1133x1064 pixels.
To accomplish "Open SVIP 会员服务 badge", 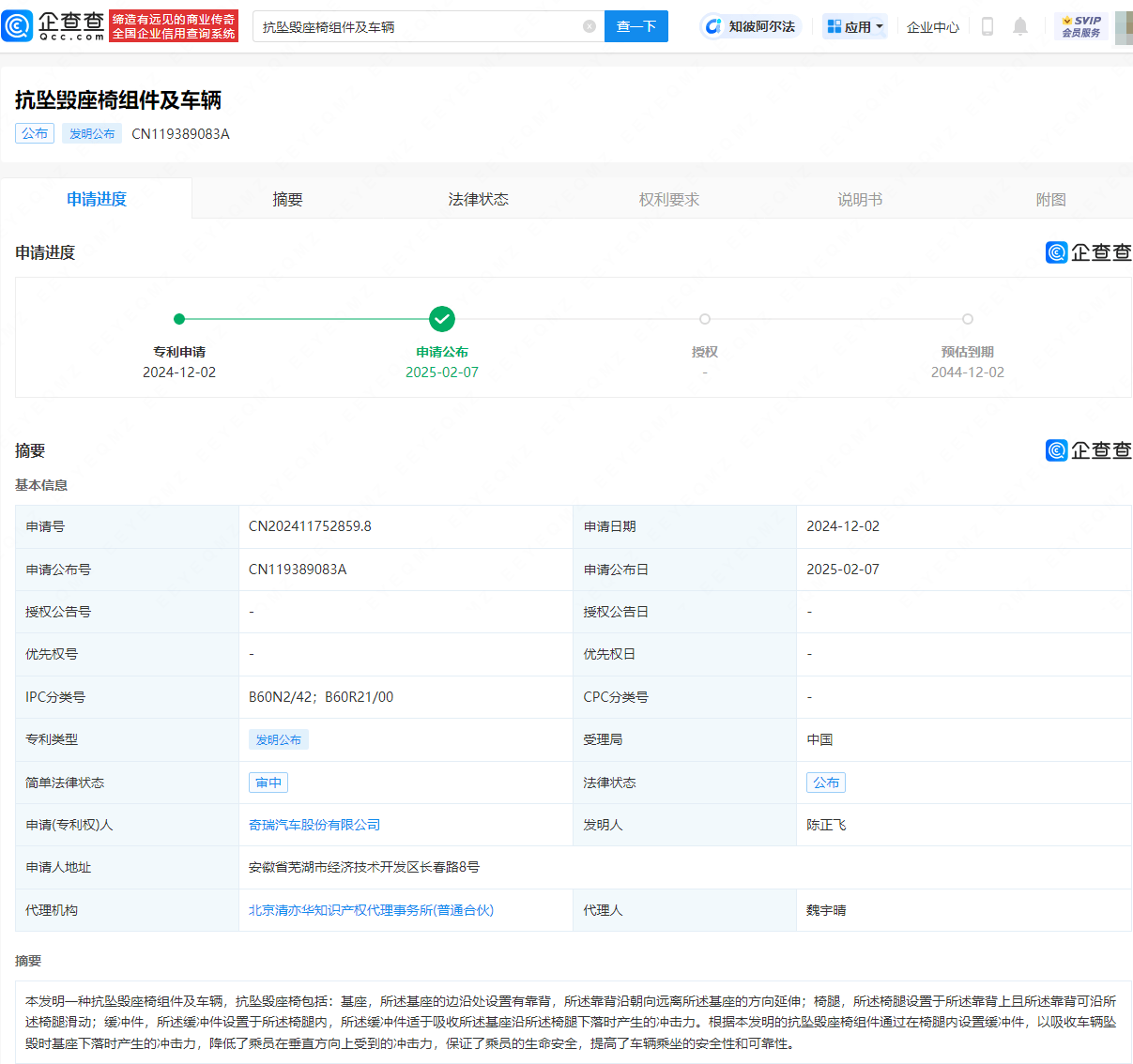I will click(x=1081, y=26).
